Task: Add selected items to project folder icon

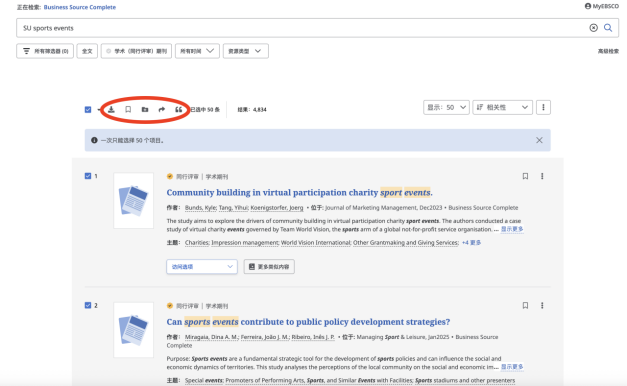Action: (x=145, y=109)
